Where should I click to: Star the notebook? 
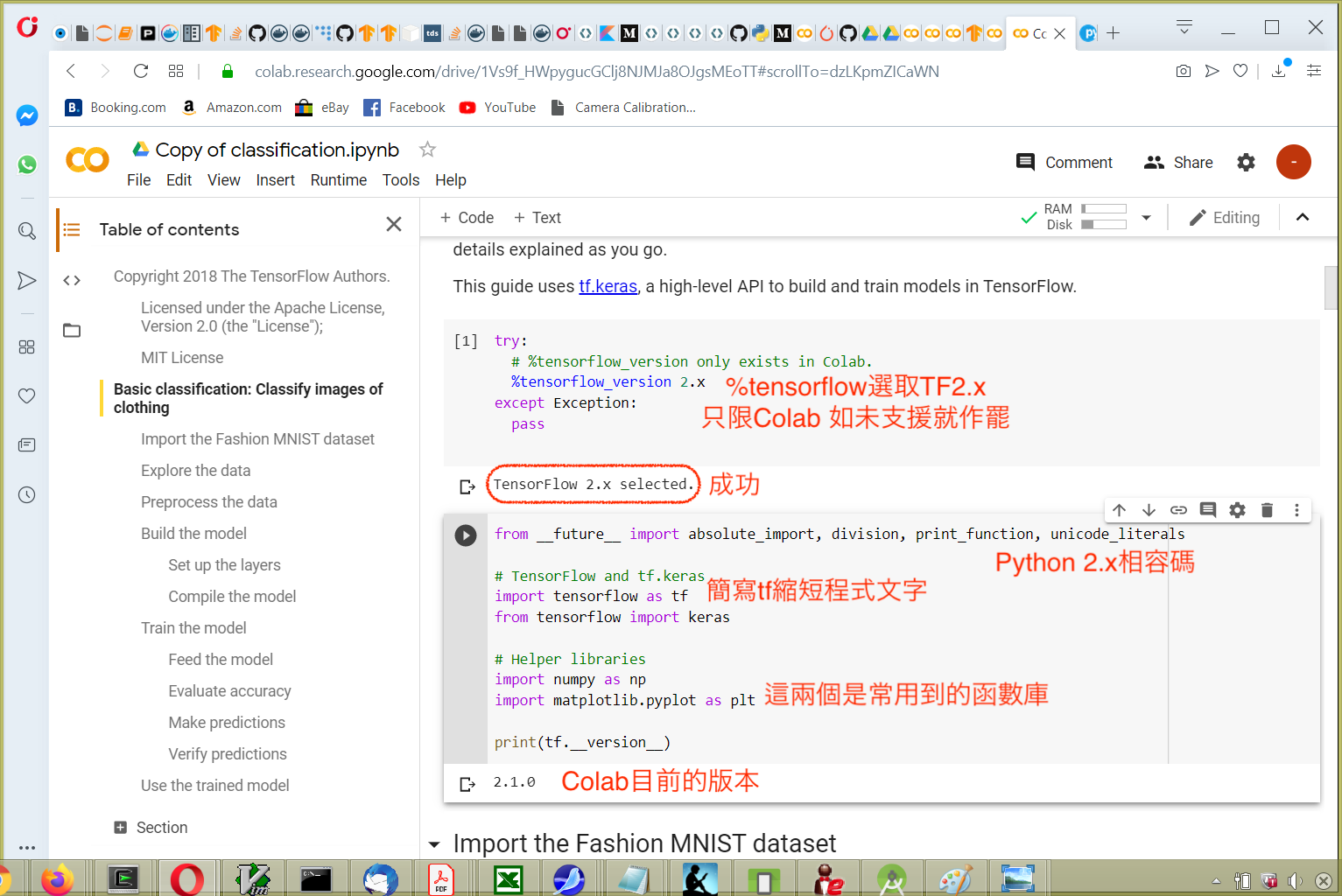pyautogui.click(x=427, y=149)
